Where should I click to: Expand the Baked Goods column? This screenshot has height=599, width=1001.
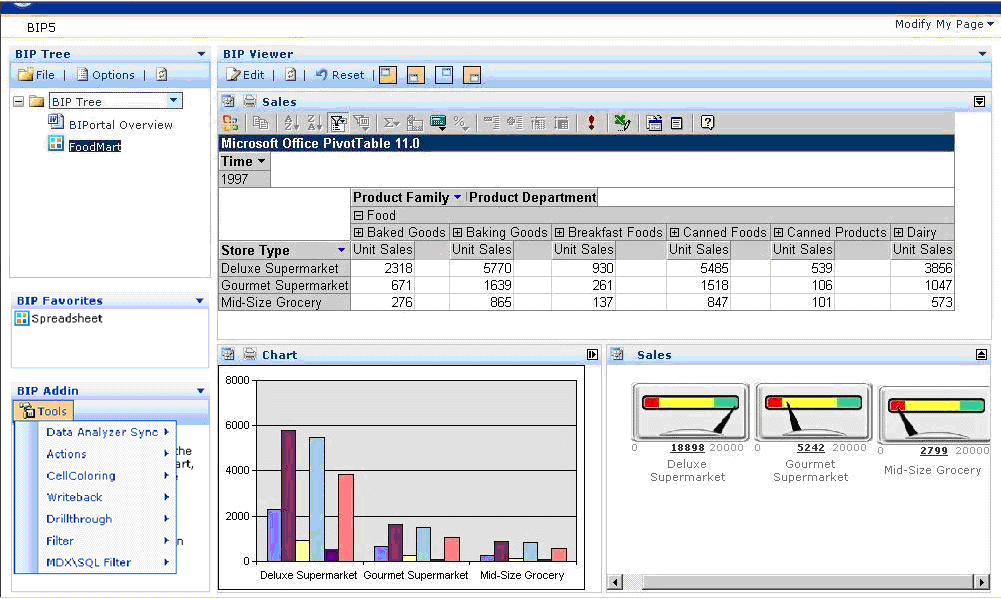pos(358,232)
